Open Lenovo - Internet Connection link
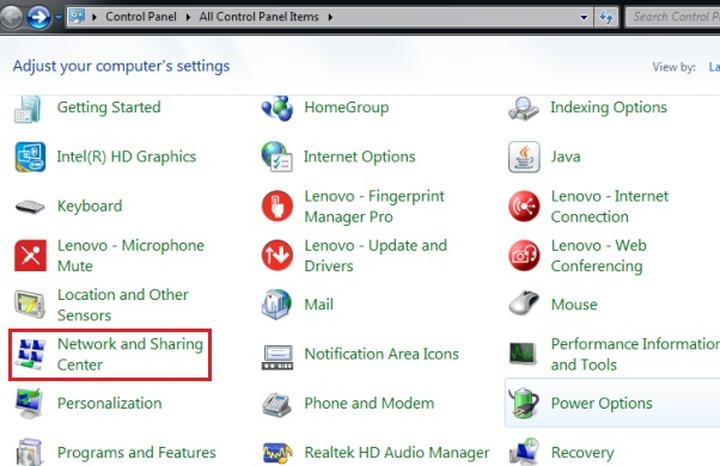Image resolution: width=720 pixels, height=466 pixels. 610,206
